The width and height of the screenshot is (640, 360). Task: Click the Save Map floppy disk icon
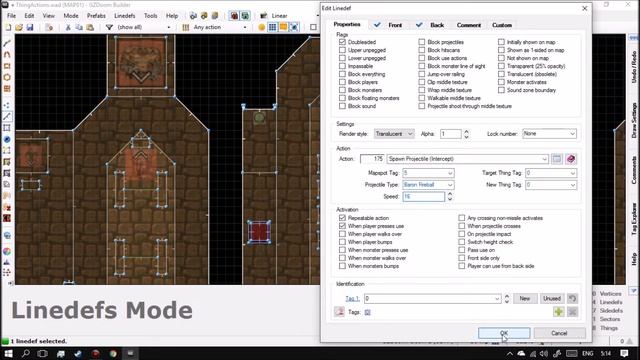30,27
